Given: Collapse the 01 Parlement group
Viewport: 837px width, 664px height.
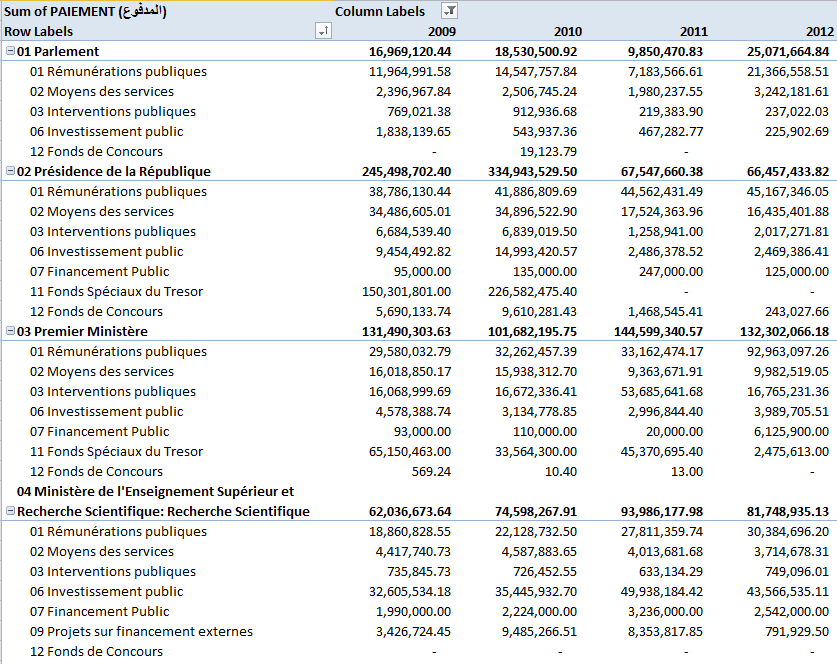Looking at the screenshot, I should [x=10, y=51].
